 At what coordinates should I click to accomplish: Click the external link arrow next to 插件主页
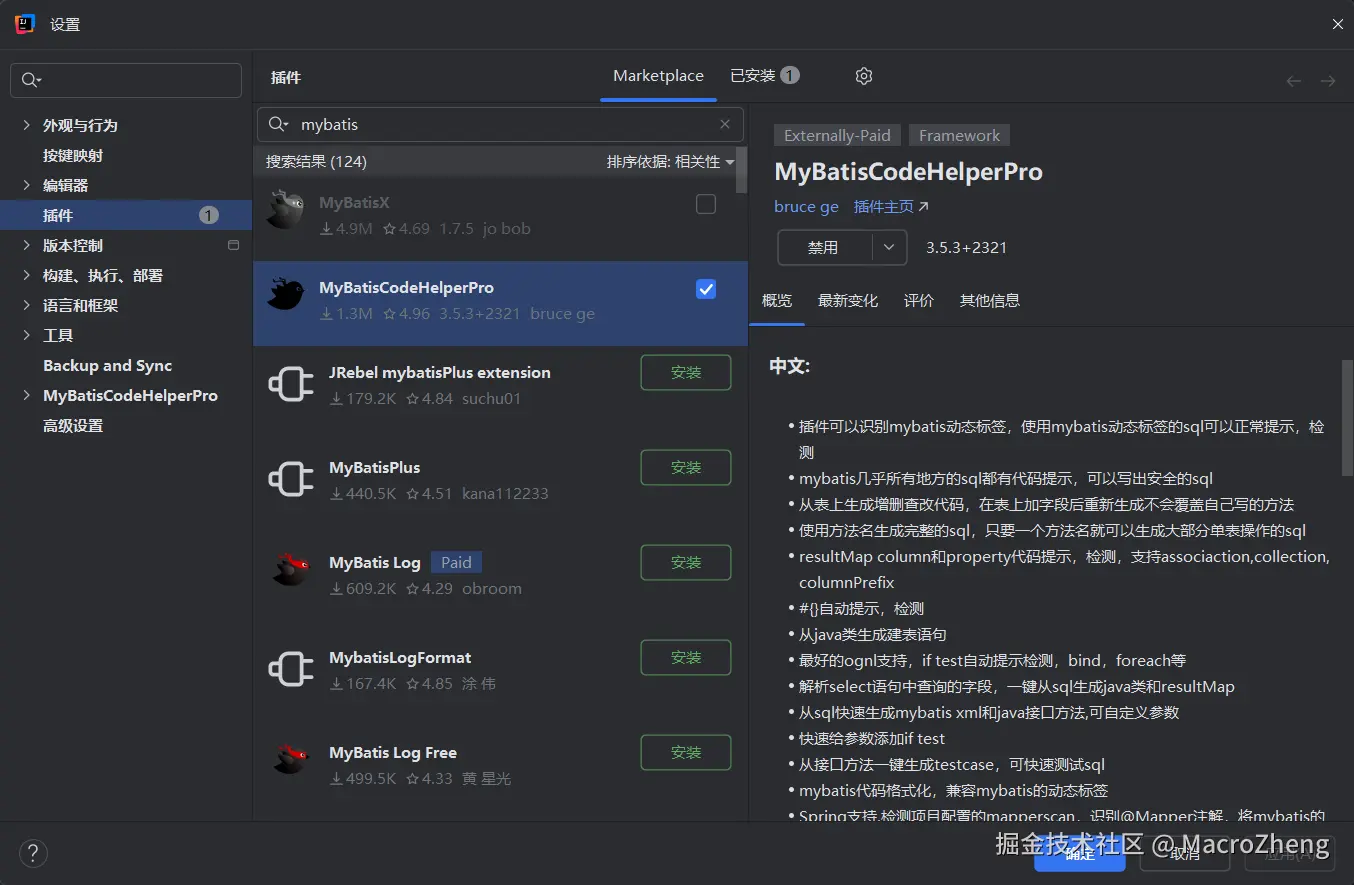pyautogui.click(x=923, y=206)
